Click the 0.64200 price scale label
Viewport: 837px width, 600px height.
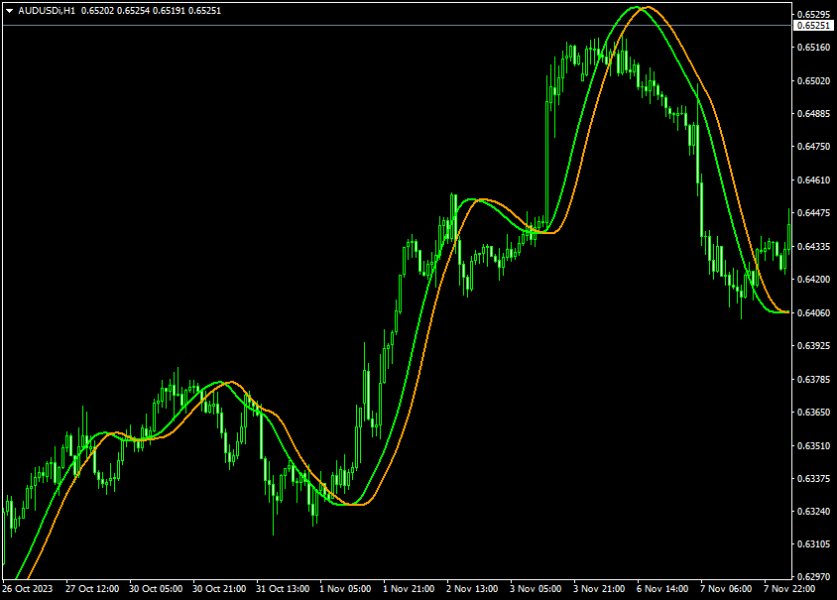point(814,280)
